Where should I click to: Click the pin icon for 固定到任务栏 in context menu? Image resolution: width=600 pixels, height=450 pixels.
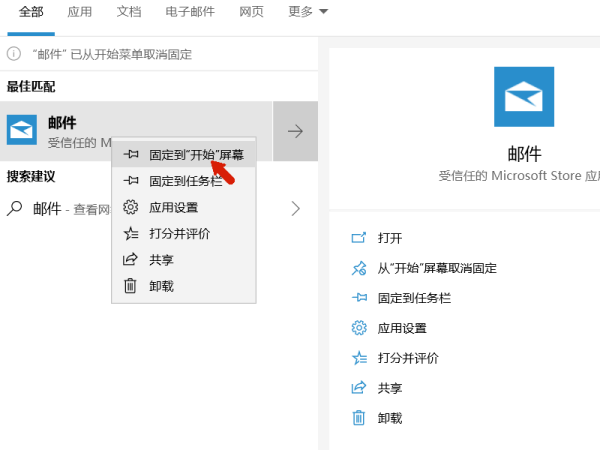[x=130, y=180]
